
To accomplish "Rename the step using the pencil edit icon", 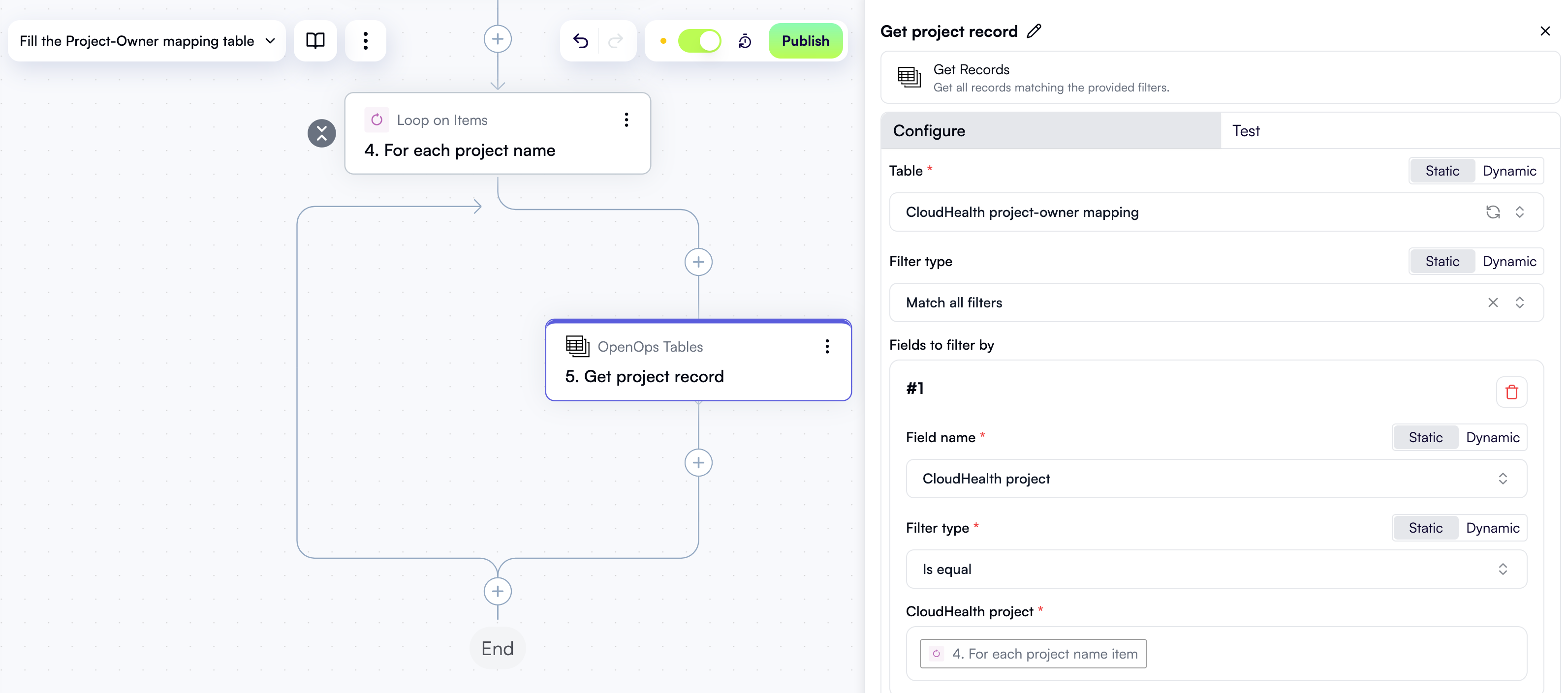I will (x=1034, y=30).
